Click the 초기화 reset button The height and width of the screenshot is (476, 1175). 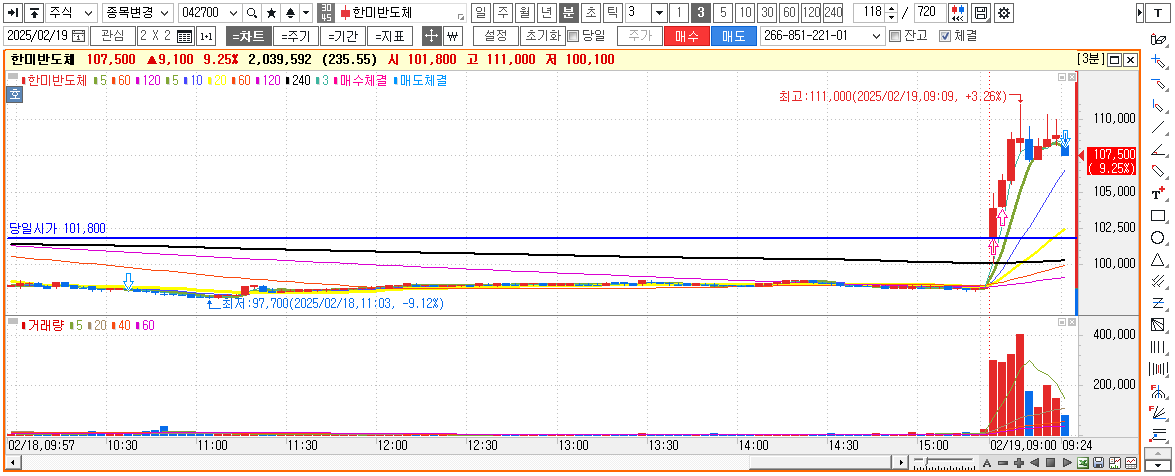click(x=543, y=36)
